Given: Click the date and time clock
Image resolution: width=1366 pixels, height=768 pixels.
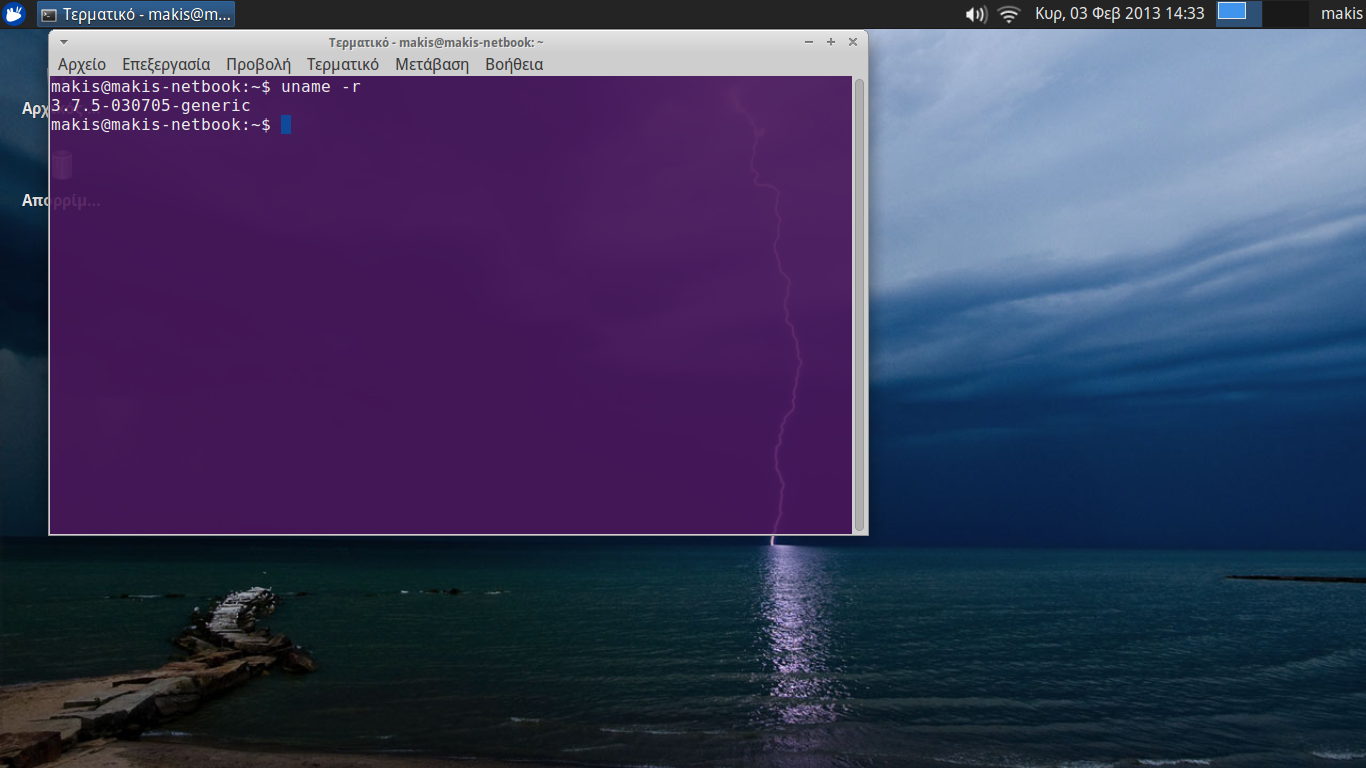Looking at the screenshot, I should [1119, 14].
